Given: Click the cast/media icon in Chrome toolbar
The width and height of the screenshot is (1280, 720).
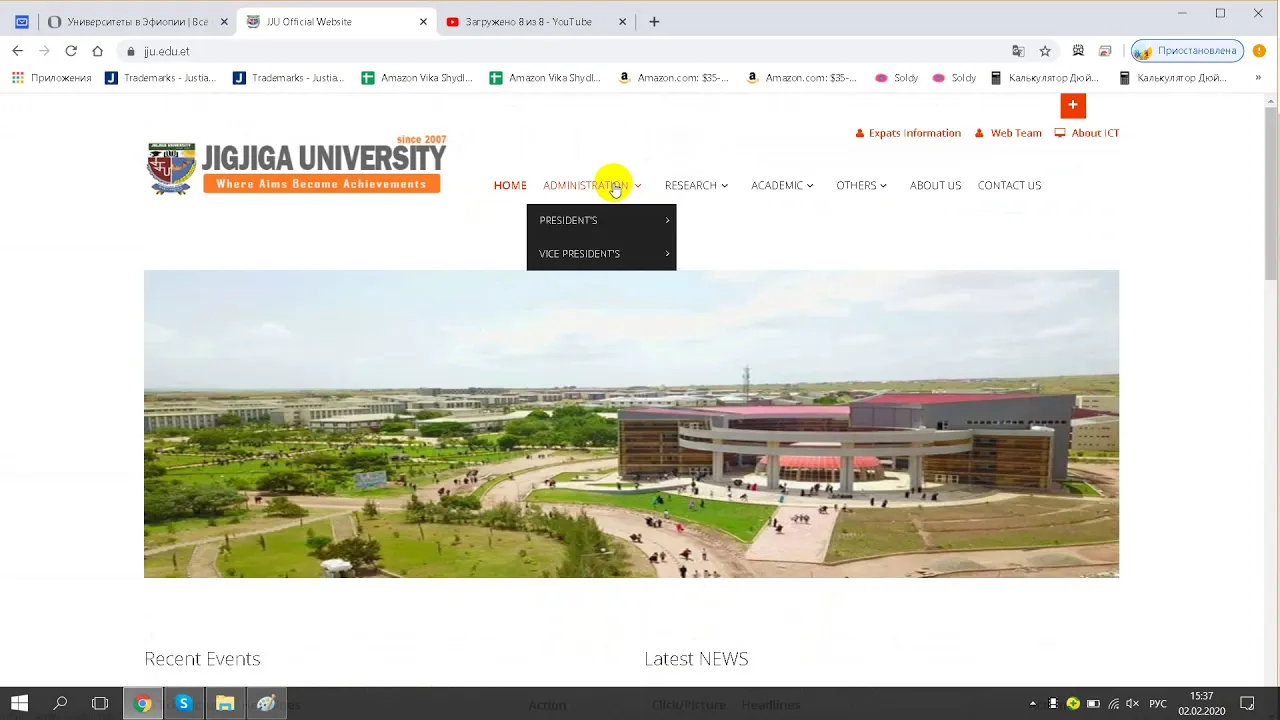Looking at the screenshot, I should click(1105, 51).
